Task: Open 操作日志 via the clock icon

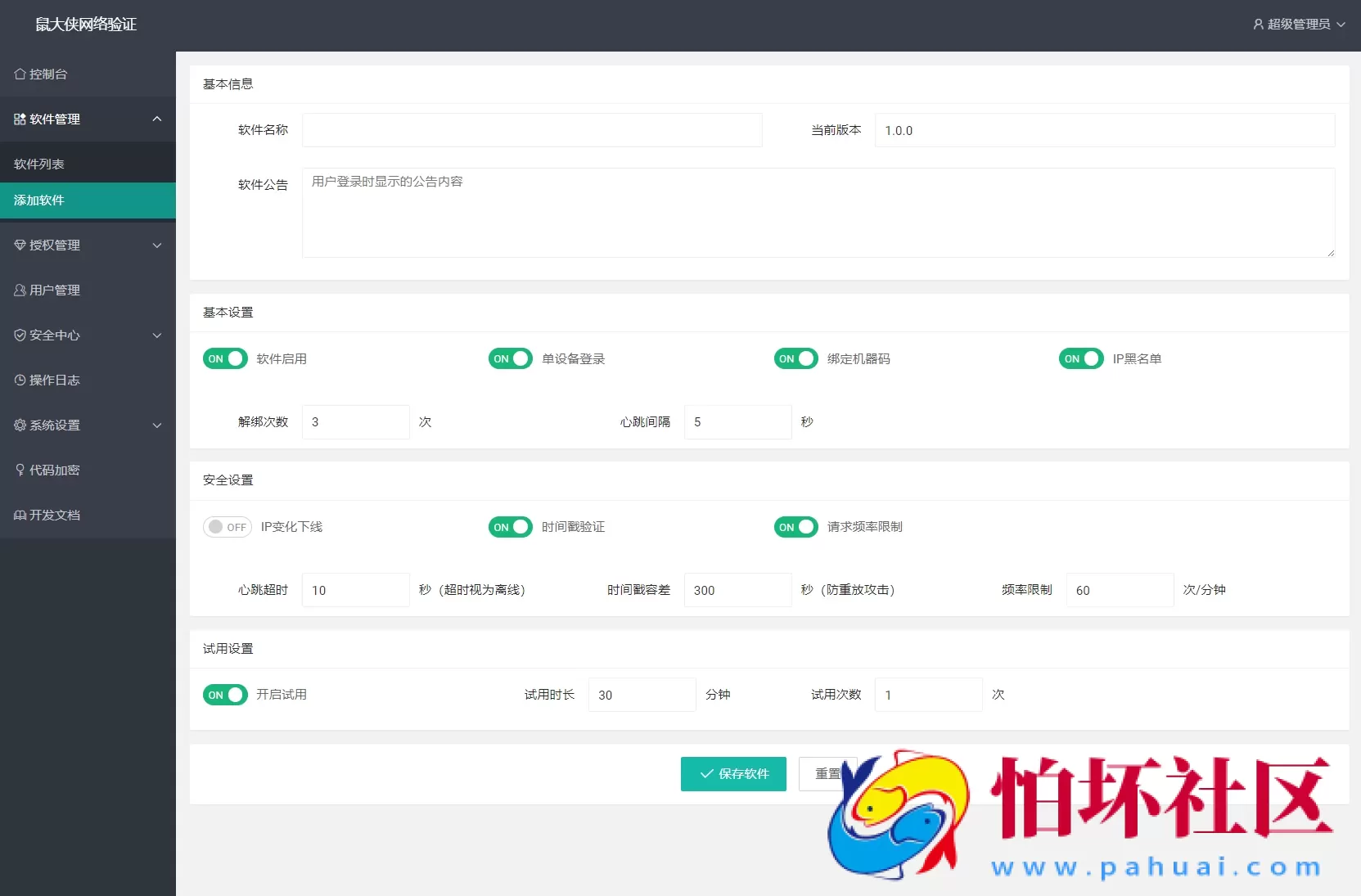Action: [x=19, y=380]
